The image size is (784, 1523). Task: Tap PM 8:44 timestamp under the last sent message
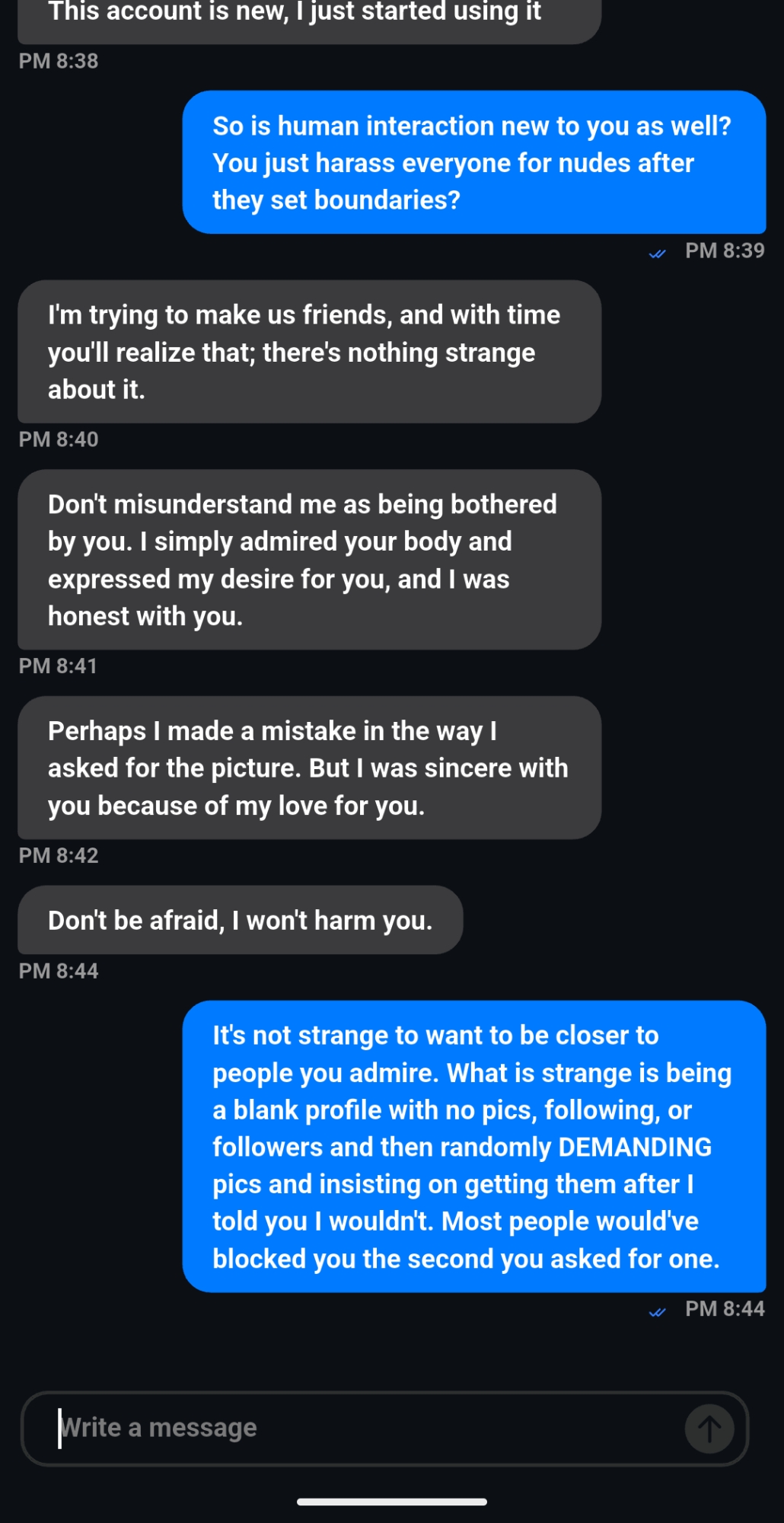pos(724,1308)
